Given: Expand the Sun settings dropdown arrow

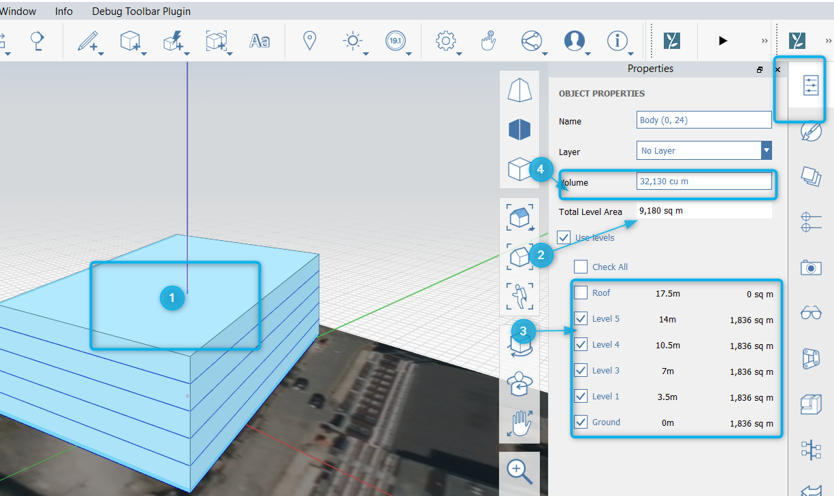Looking at the screenshot, I should (366, 54).
